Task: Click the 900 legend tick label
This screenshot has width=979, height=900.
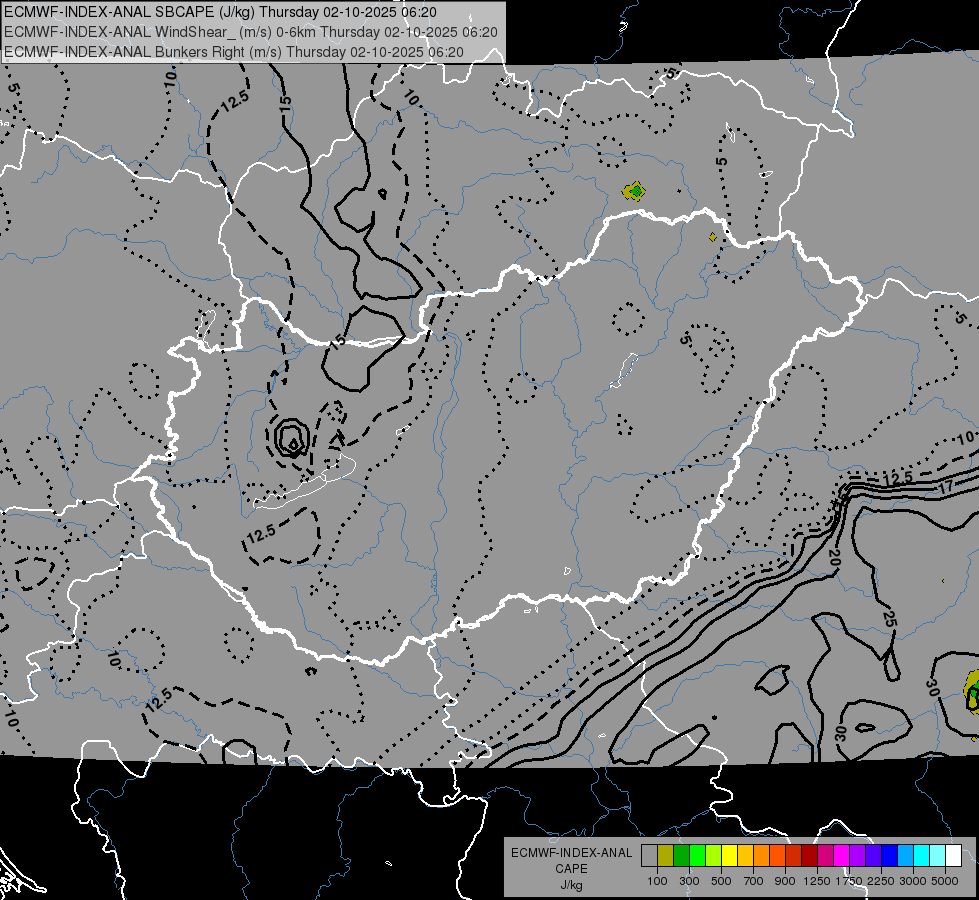Action: 785,881
